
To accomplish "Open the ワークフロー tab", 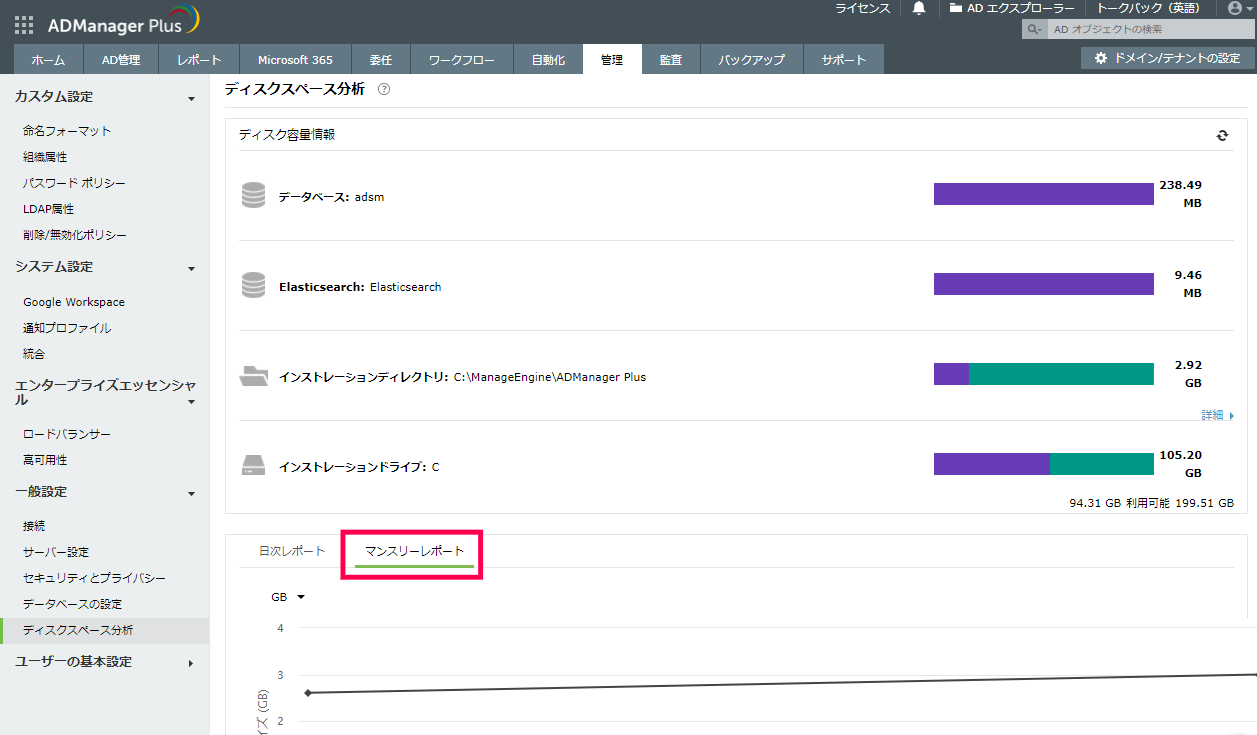I will coord(461,60).
